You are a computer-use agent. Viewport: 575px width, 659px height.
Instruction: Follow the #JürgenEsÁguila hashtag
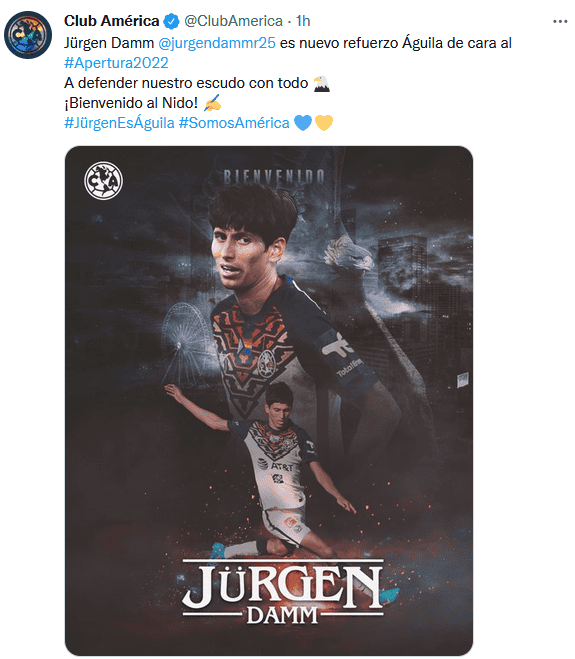coord(119,123)
